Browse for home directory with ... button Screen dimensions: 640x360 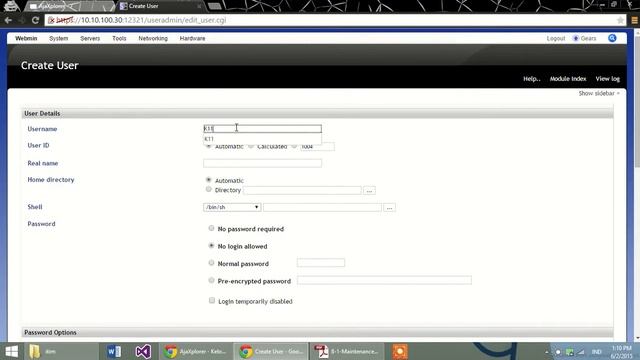pyautogui.click(x=369, y=190)
